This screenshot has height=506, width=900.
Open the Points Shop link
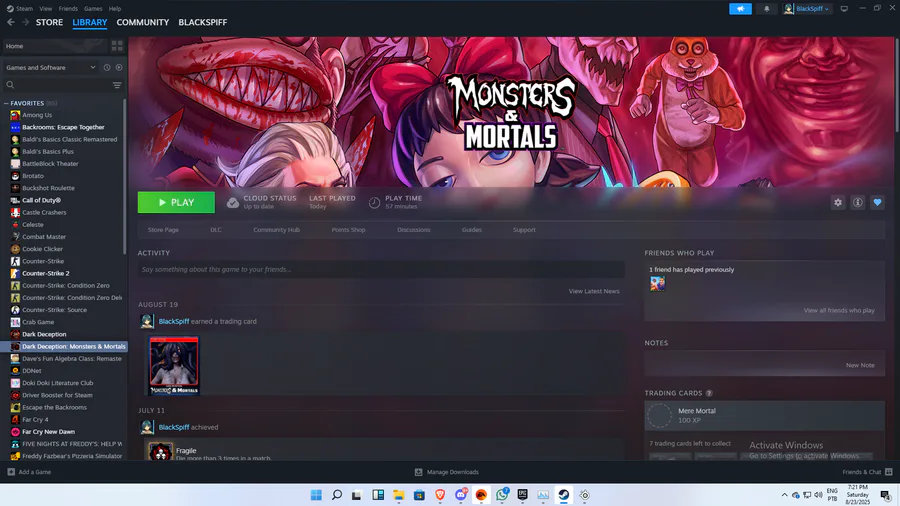click(x=348, y=229)
